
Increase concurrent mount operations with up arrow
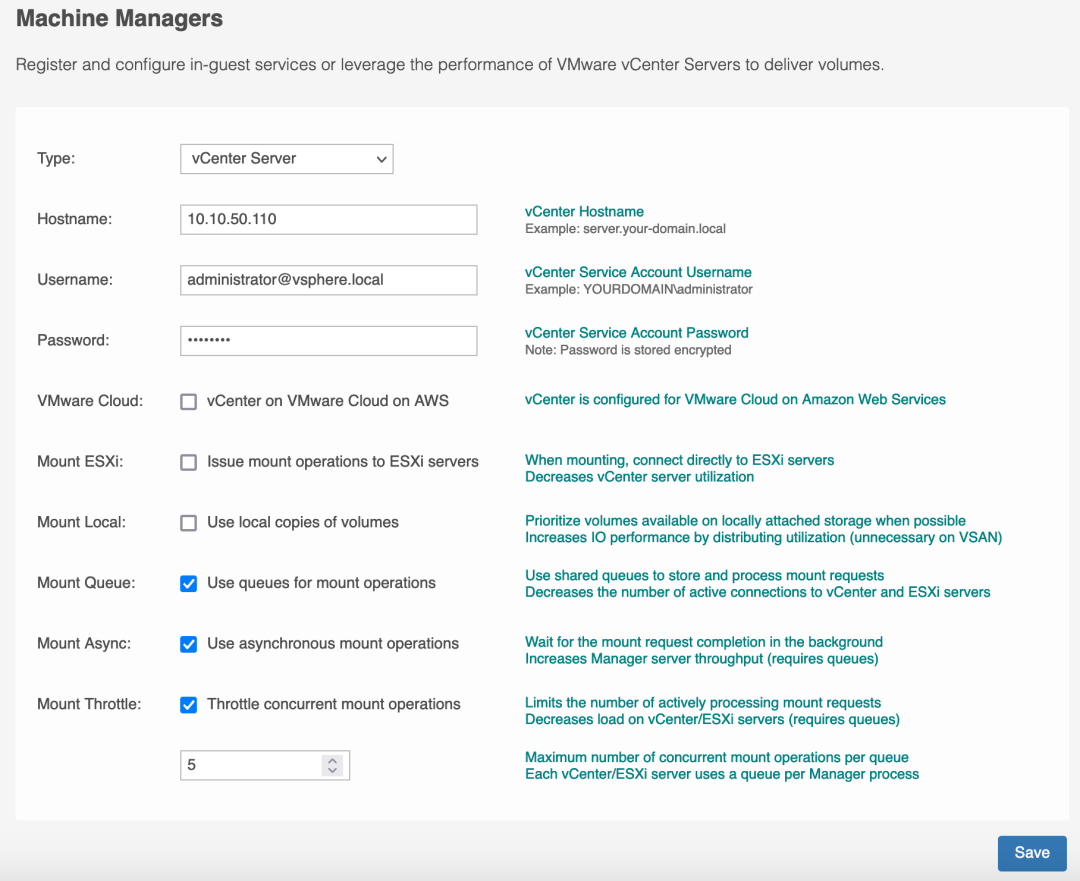click(333, 760)
